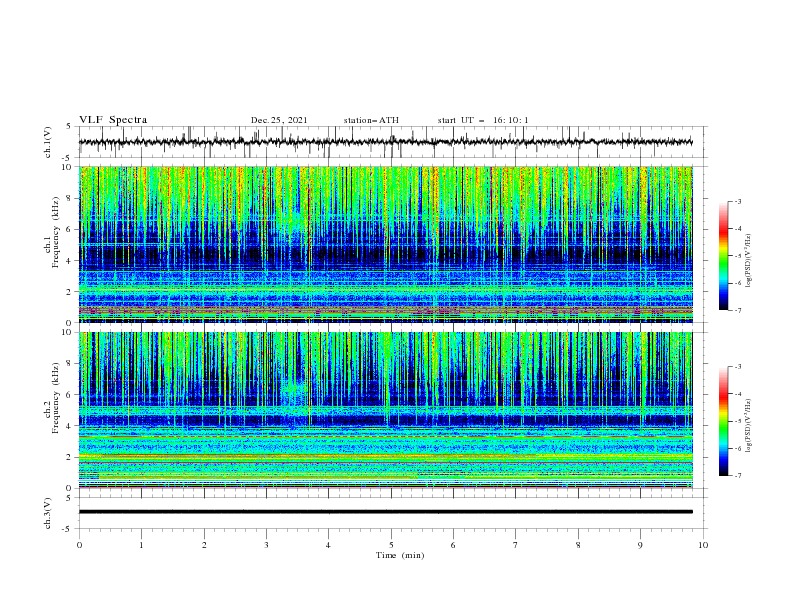Screen dimensions: 792x612
Task: Click ch.1 frequency tick label "6"
Action: pos(70,229)
